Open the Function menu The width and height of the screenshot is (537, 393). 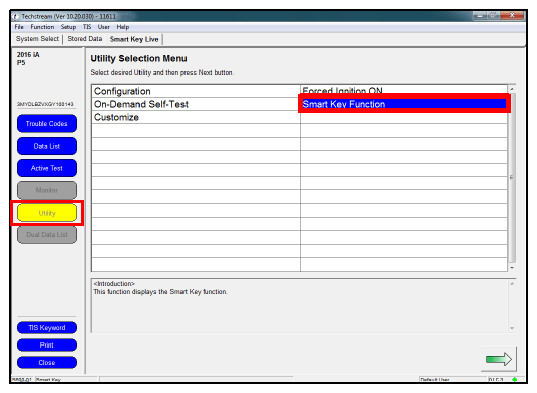click(x=42, y=27)
